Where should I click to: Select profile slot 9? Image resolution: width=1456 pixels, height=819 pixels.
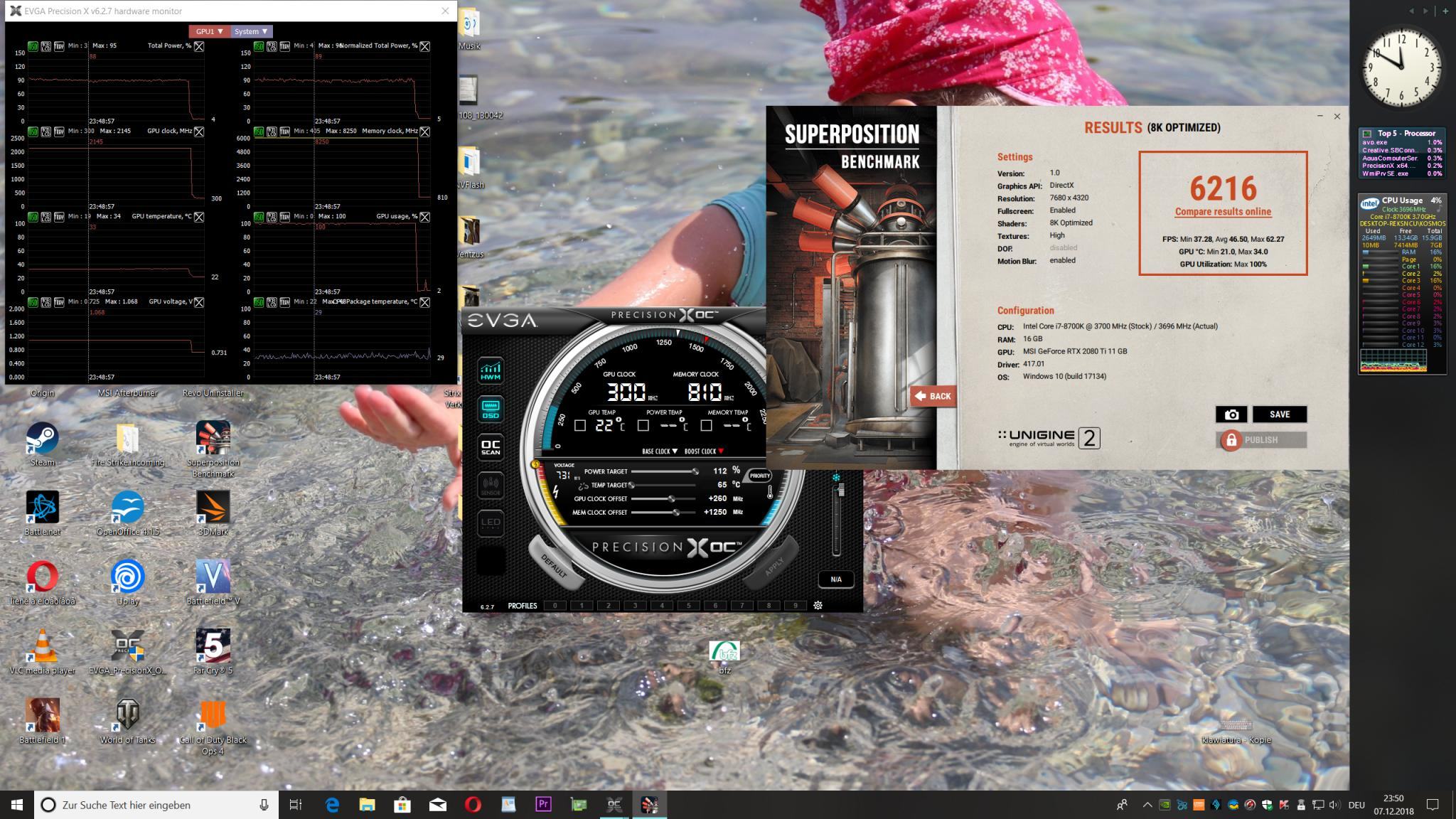click(x=795, y=606)
